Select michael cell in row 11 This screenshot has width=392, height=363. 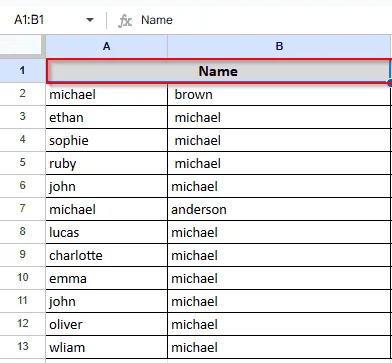tap(279, 301)
